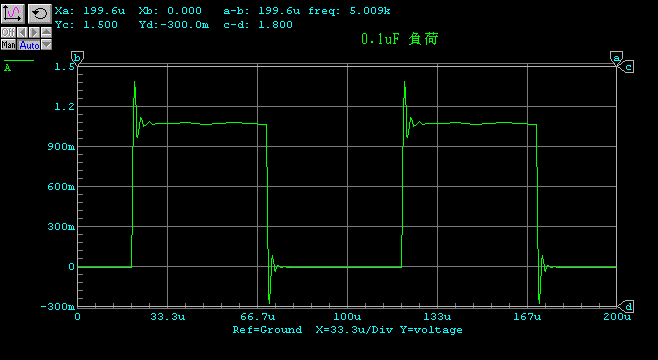Click the circular reset arrow icon
Viewport: 658px width, 360px height.
[40, 14]
